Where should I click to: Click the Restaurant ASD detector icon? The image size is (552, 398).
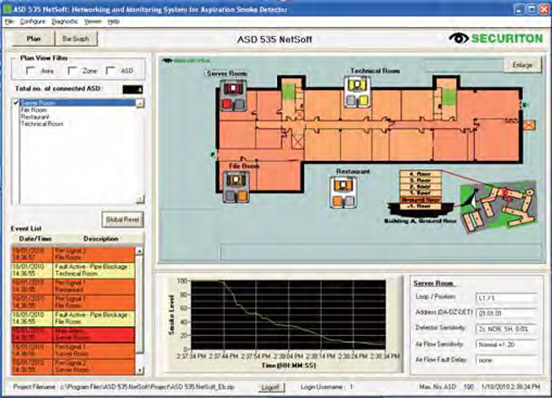[x=343, y=192]
